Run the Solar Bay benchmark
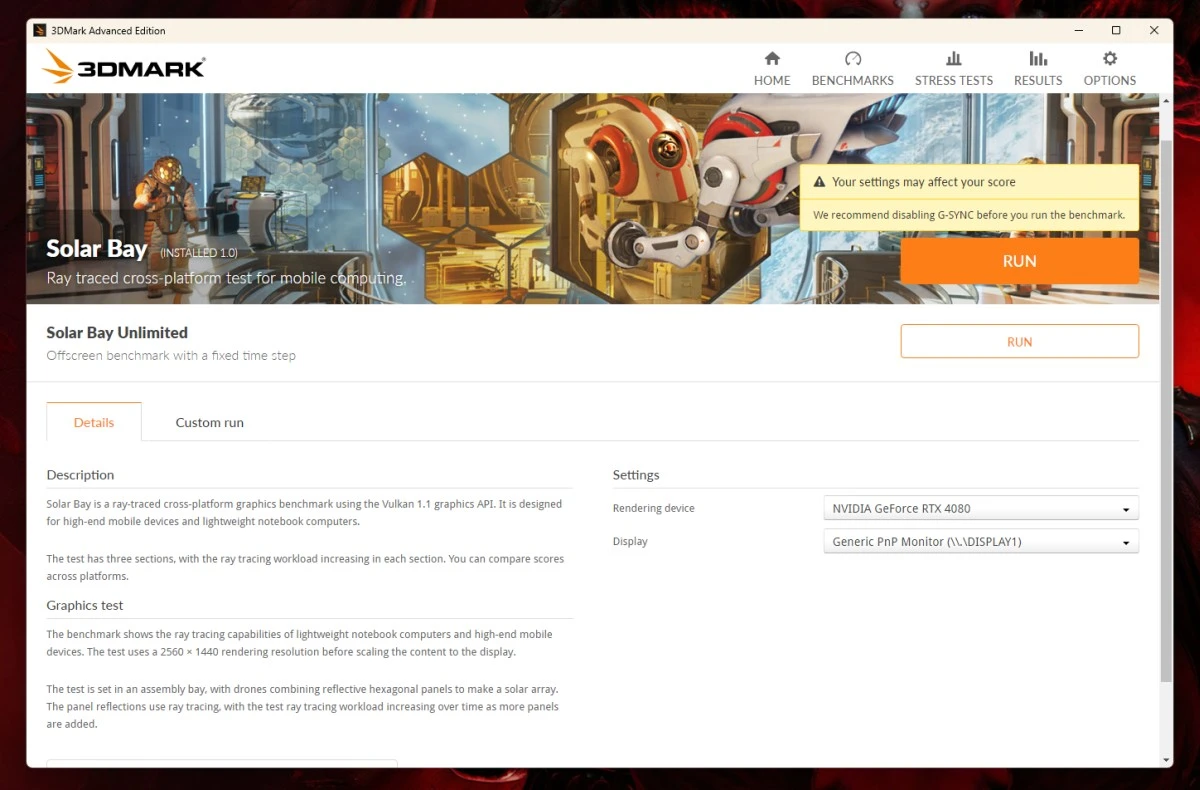Viewport: 1200px width, 790px height. pos(1019,260)
